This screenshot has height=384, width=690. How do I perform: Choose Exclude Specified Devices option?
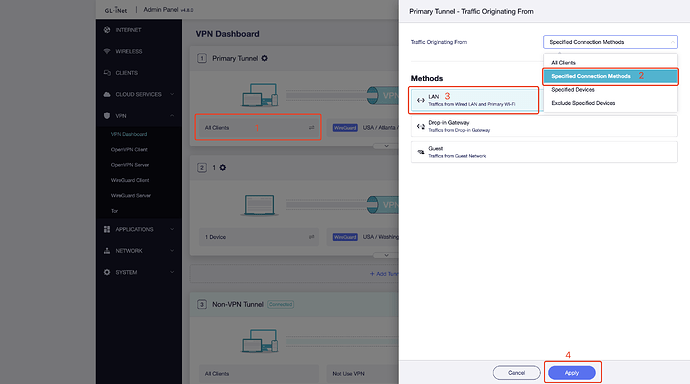610,103
